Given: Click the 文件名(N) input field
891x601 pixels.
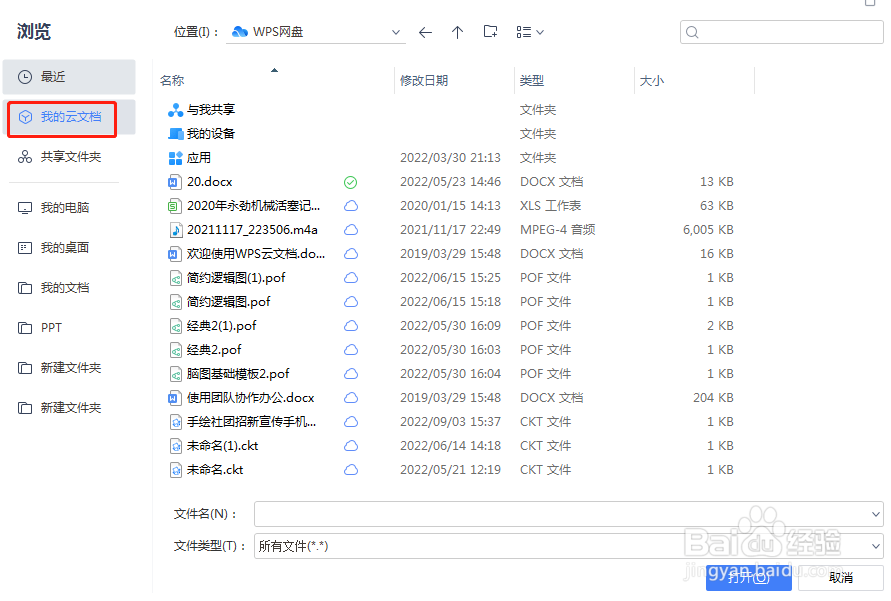Looking at the screenshot, I should (568, 514).
